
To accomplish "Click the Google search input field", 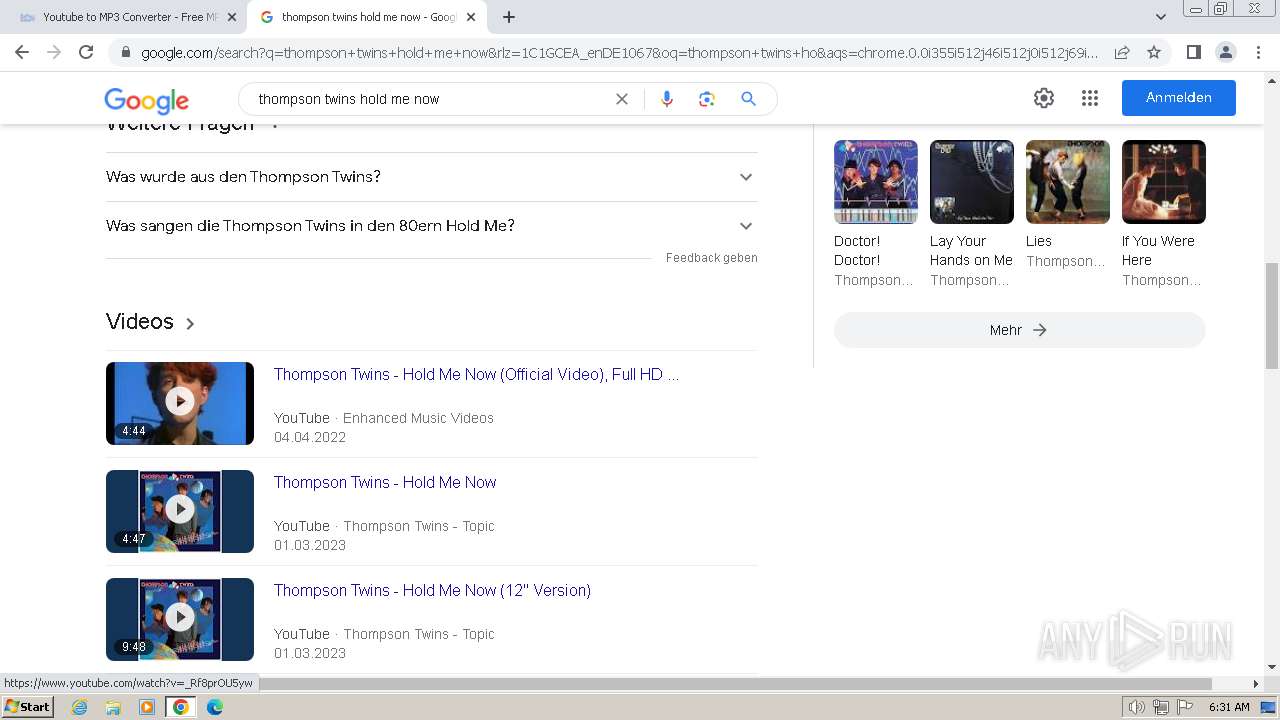I will tap(430, 99).
